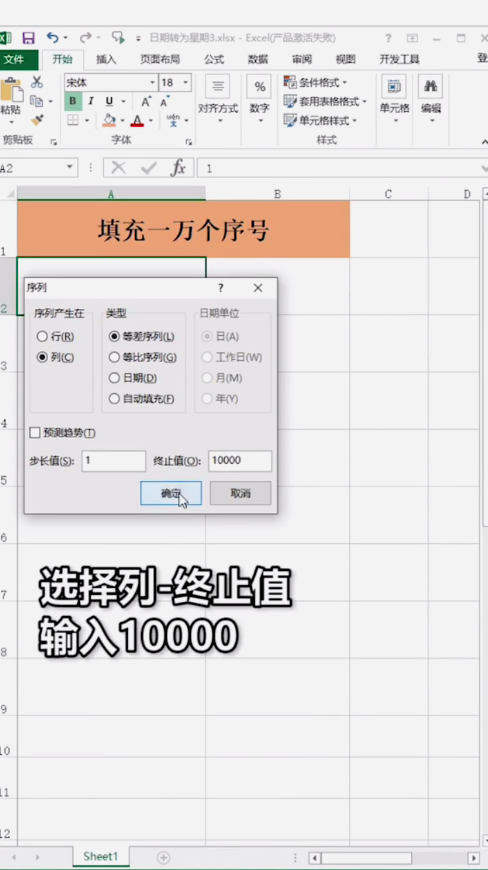Toggle Underline formatting

[x=109, y=101]
